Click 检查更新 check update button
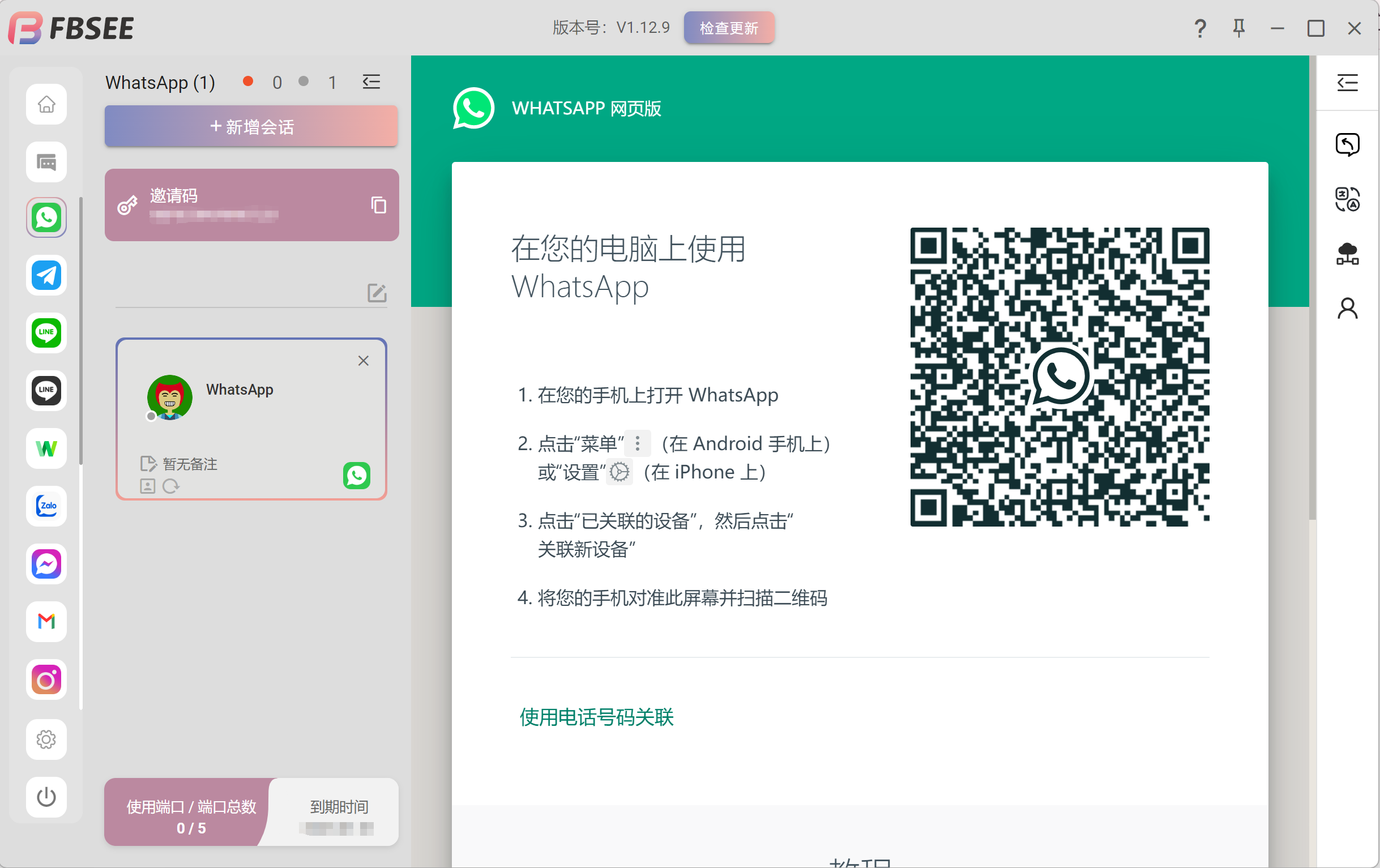This screenshot has height=868, width=1380. (729, 28)
